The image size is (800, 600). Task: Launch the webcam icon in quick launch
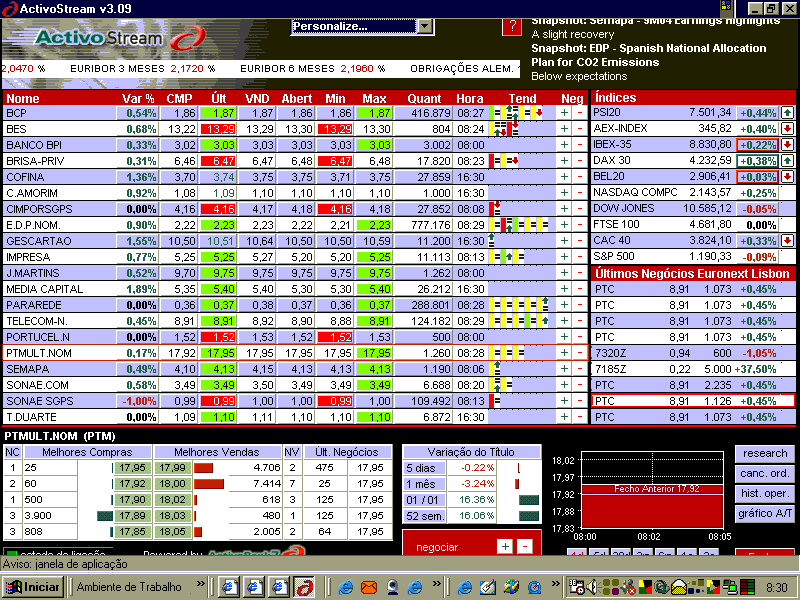(392, 588)
